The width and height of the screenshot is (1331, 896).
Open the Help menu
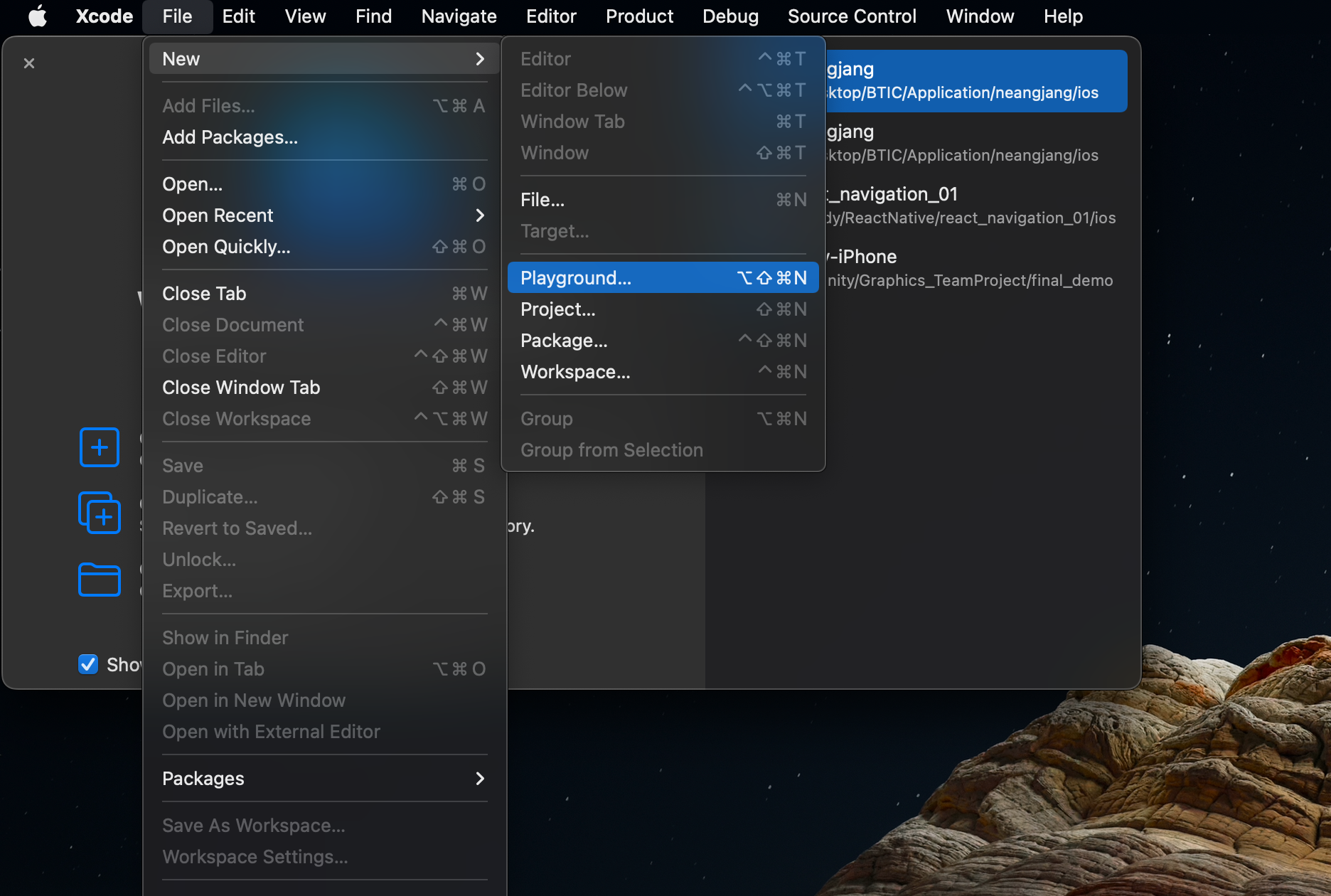coord(1063,16)
